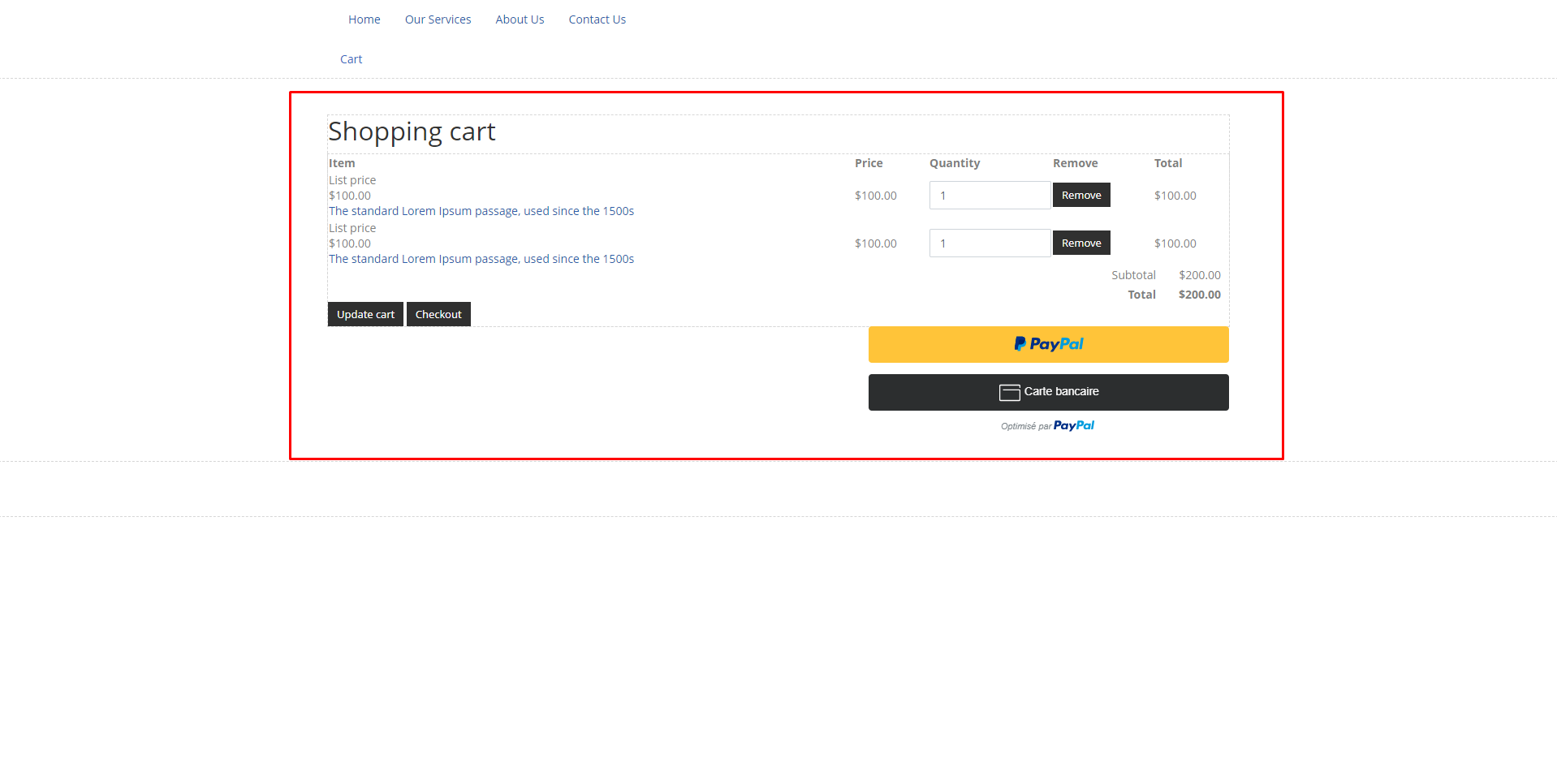Pay using Carte bancaire button
1557x784 pixels.
pos(1048,392)
